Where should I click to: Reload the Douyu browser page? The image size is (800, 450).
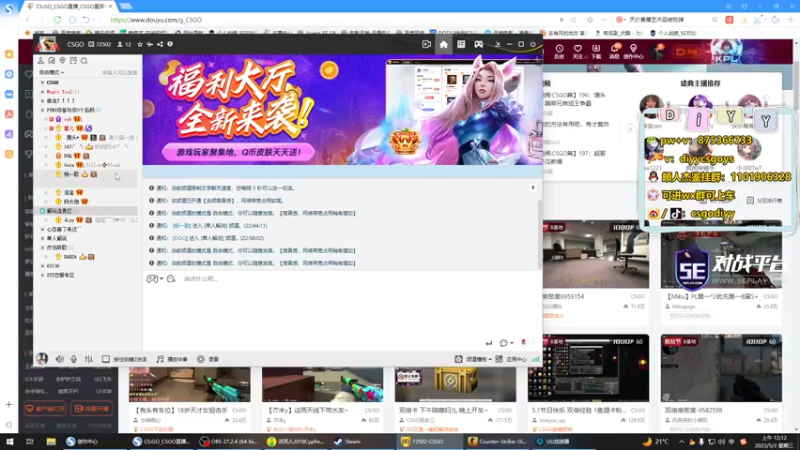click(57, 20)
